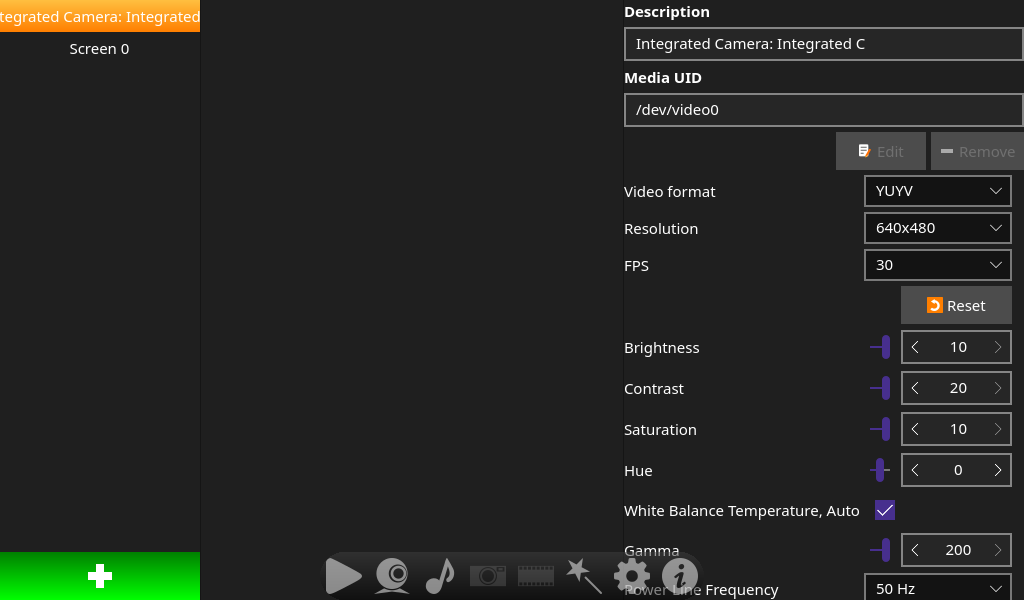Disable White Balance Temperature, Auto

pos(884,510)
